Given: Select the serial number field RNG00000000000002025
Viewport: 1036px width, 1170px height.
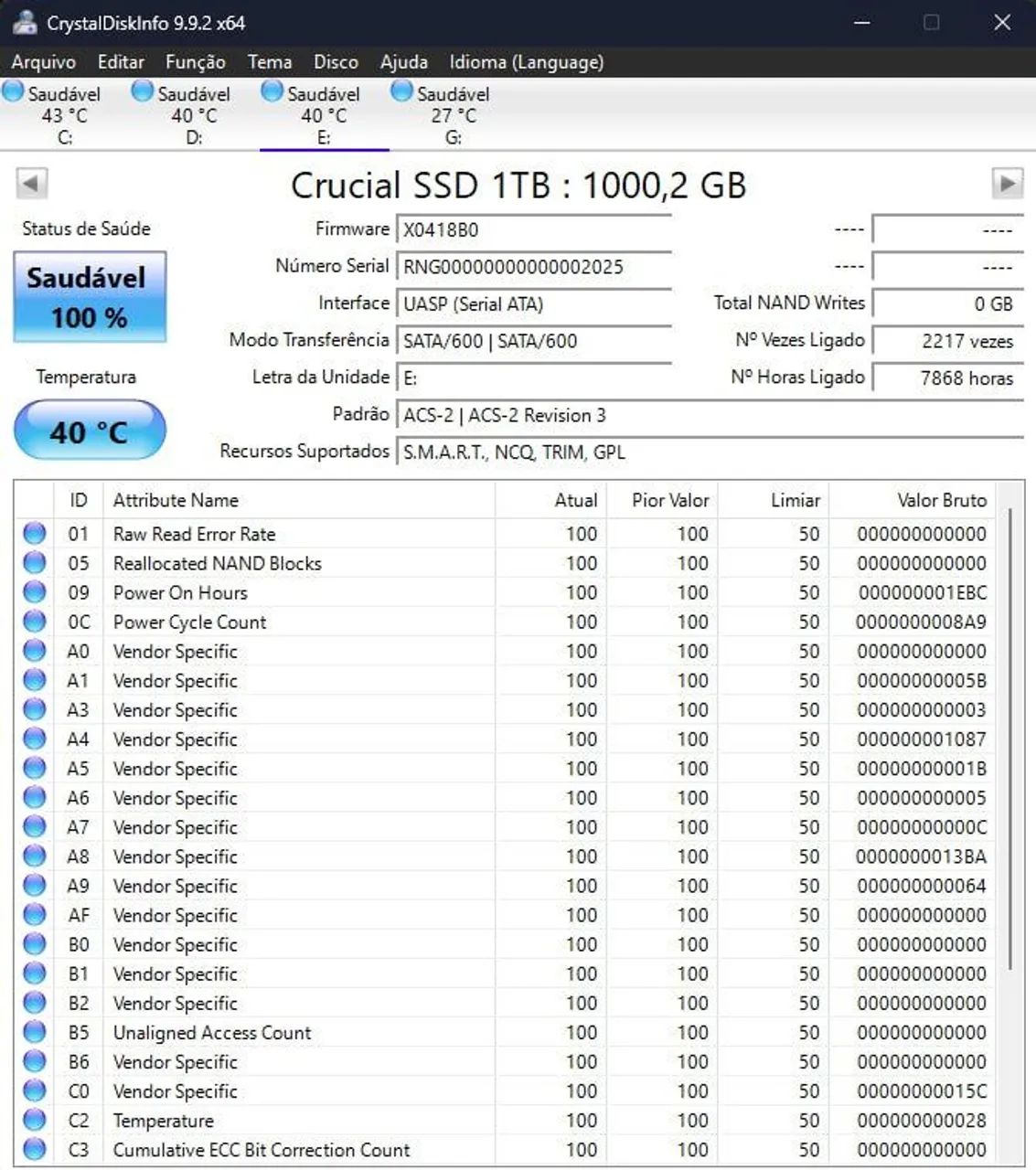Looking at the screenshot, I should 534,267.
